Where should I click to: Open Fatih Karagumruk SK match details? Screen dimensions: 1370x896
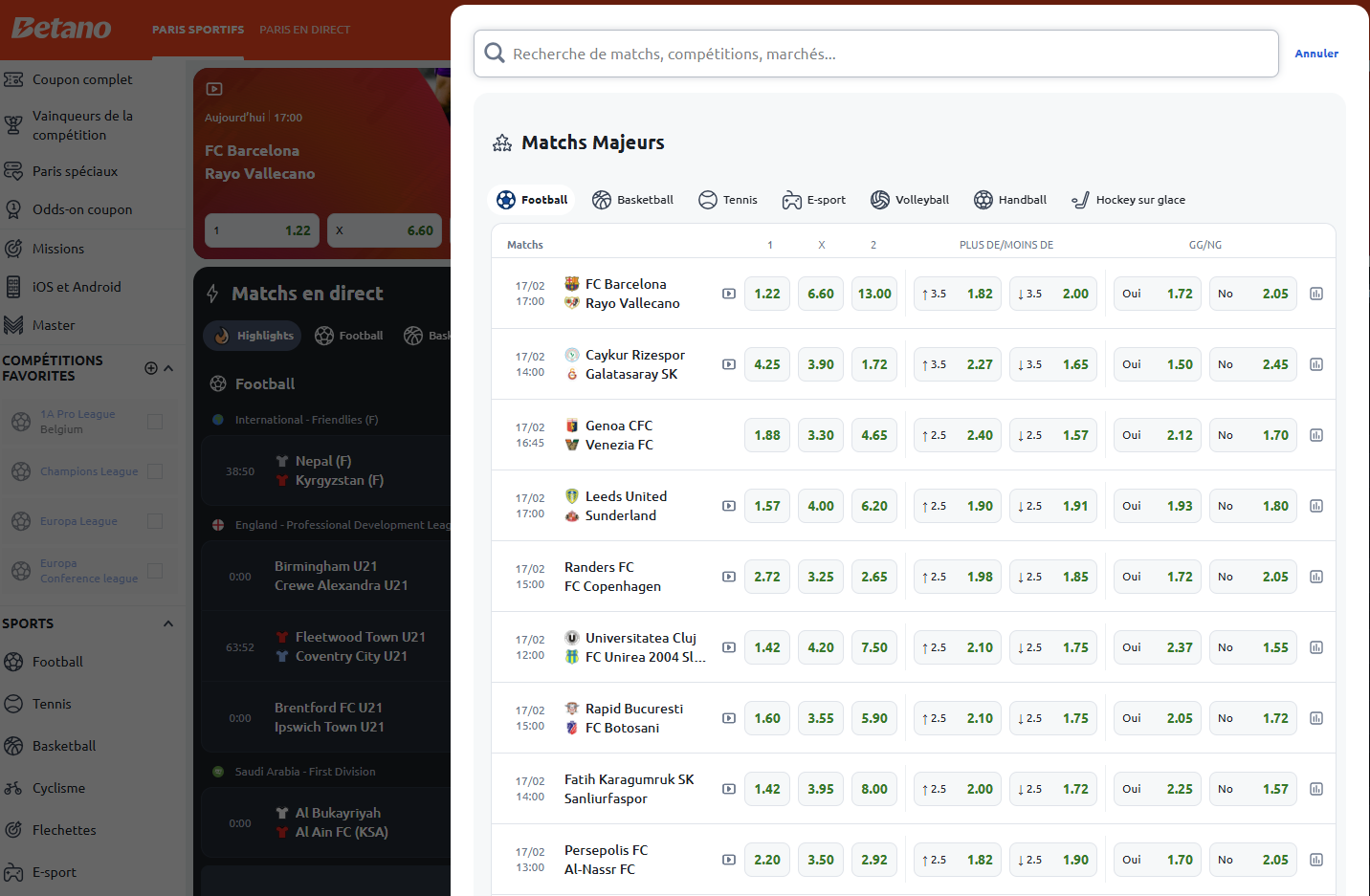click(x=630, y=789)
